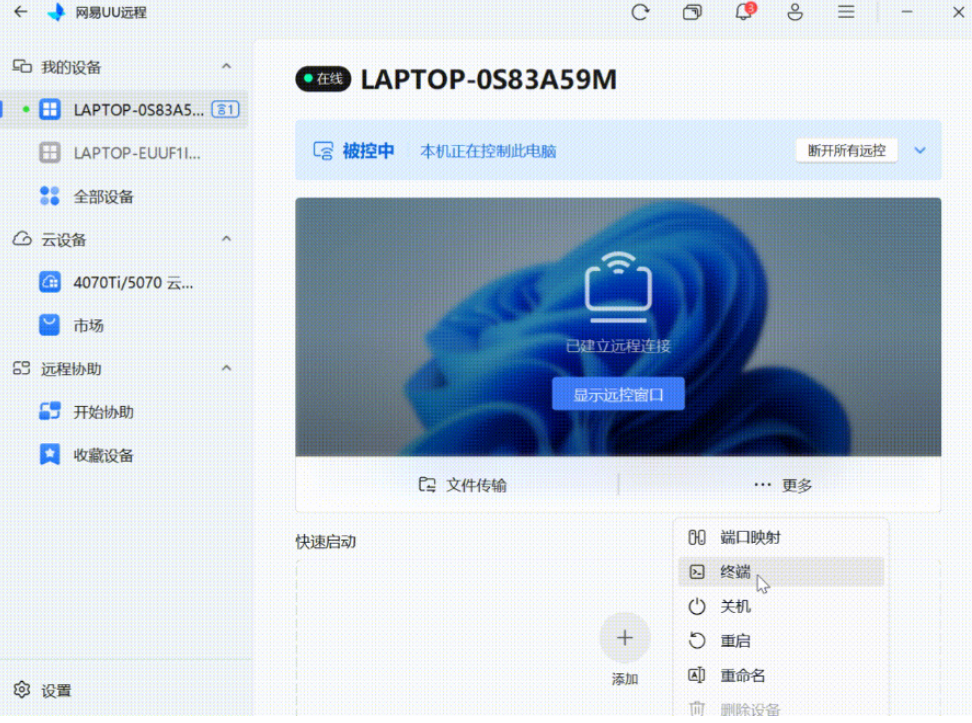The width and height of the screenshot is (972, 723).
Task: Choose 端口映射 from the menu
Action: point(781,538)
